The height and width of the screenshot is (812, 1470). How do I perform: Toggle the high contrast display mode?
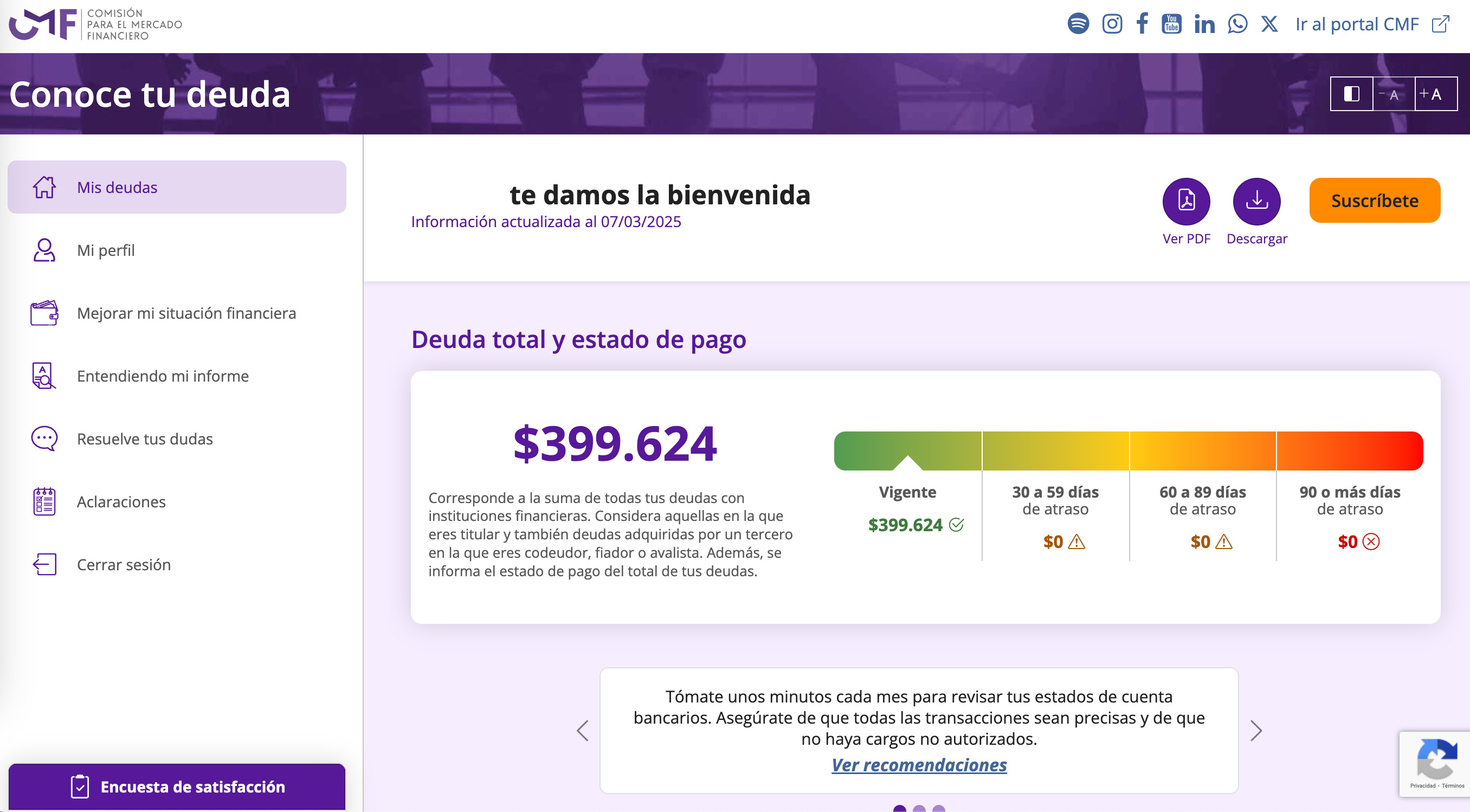coord(1352,94)
